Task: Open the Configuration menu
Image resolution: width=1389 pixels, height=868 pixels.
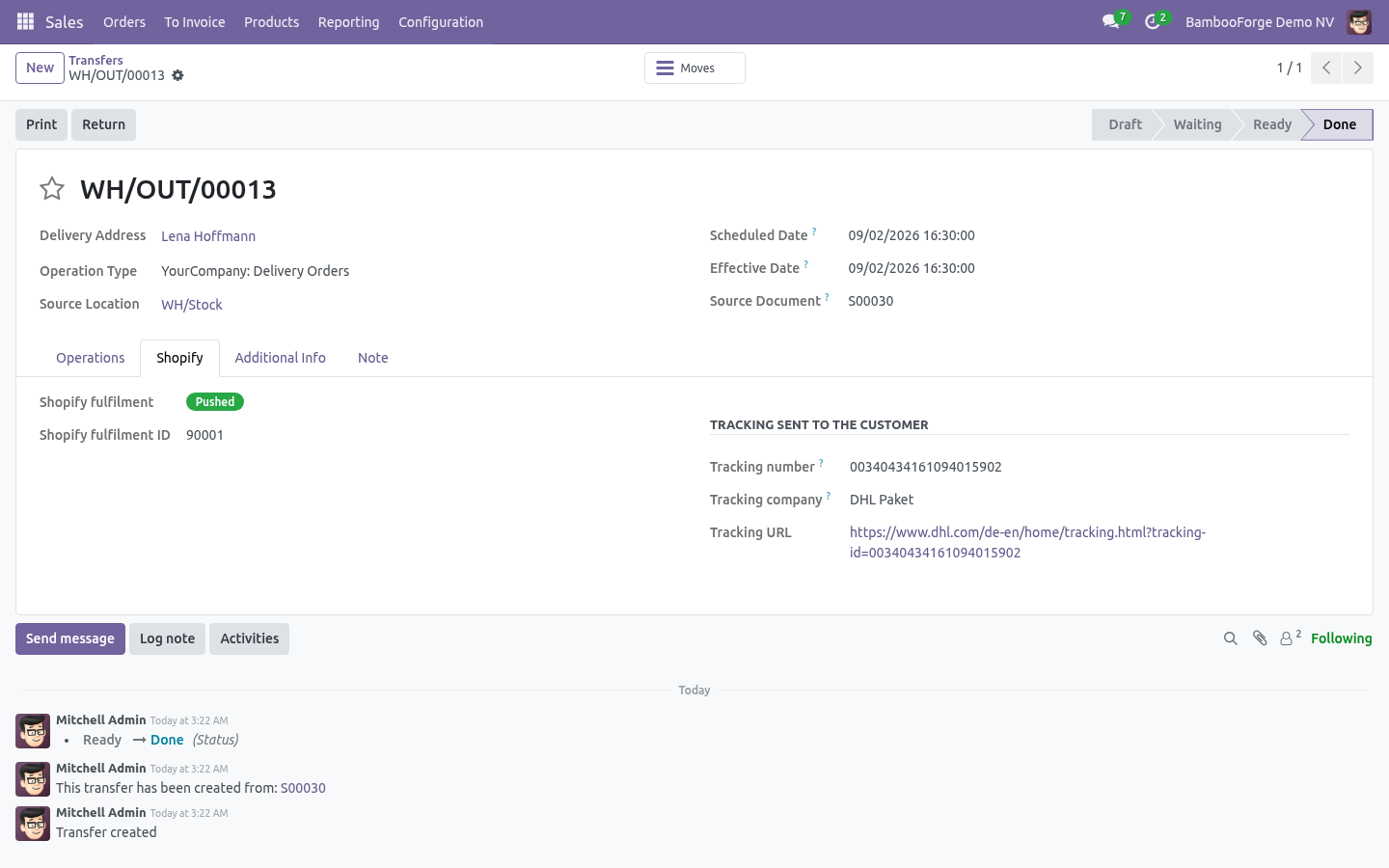Action: pos(441,22)
